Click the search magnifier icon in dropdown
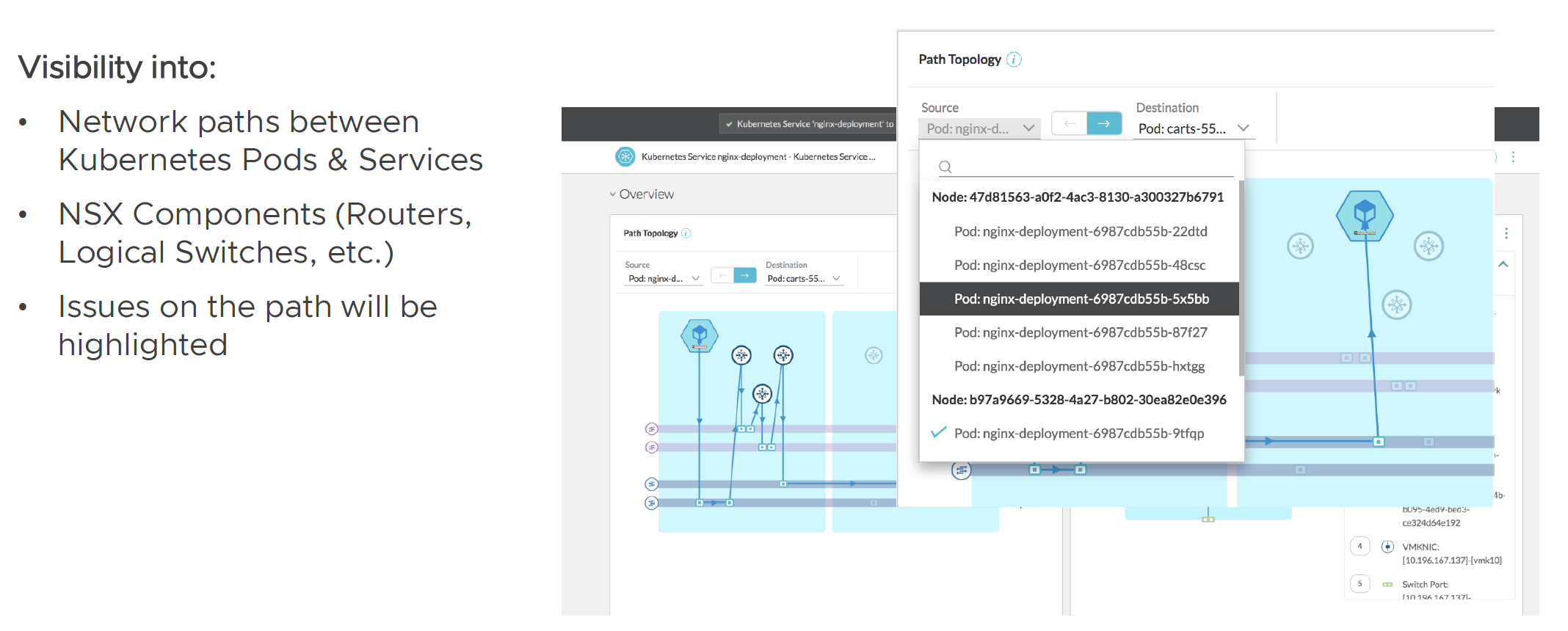 [x=945, y=167]
